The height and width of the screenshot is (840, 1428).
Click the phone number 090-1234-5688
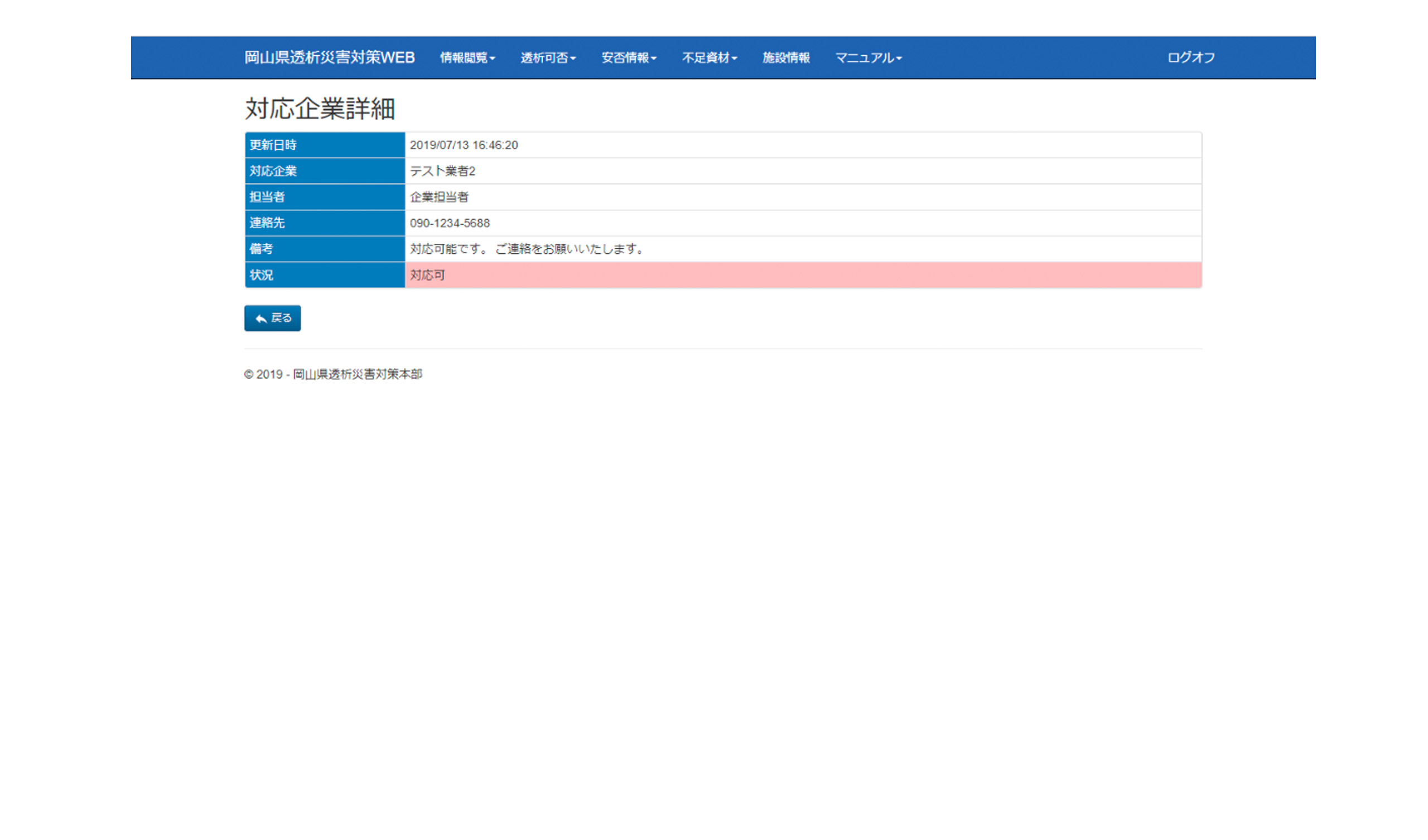pos(450,223)
